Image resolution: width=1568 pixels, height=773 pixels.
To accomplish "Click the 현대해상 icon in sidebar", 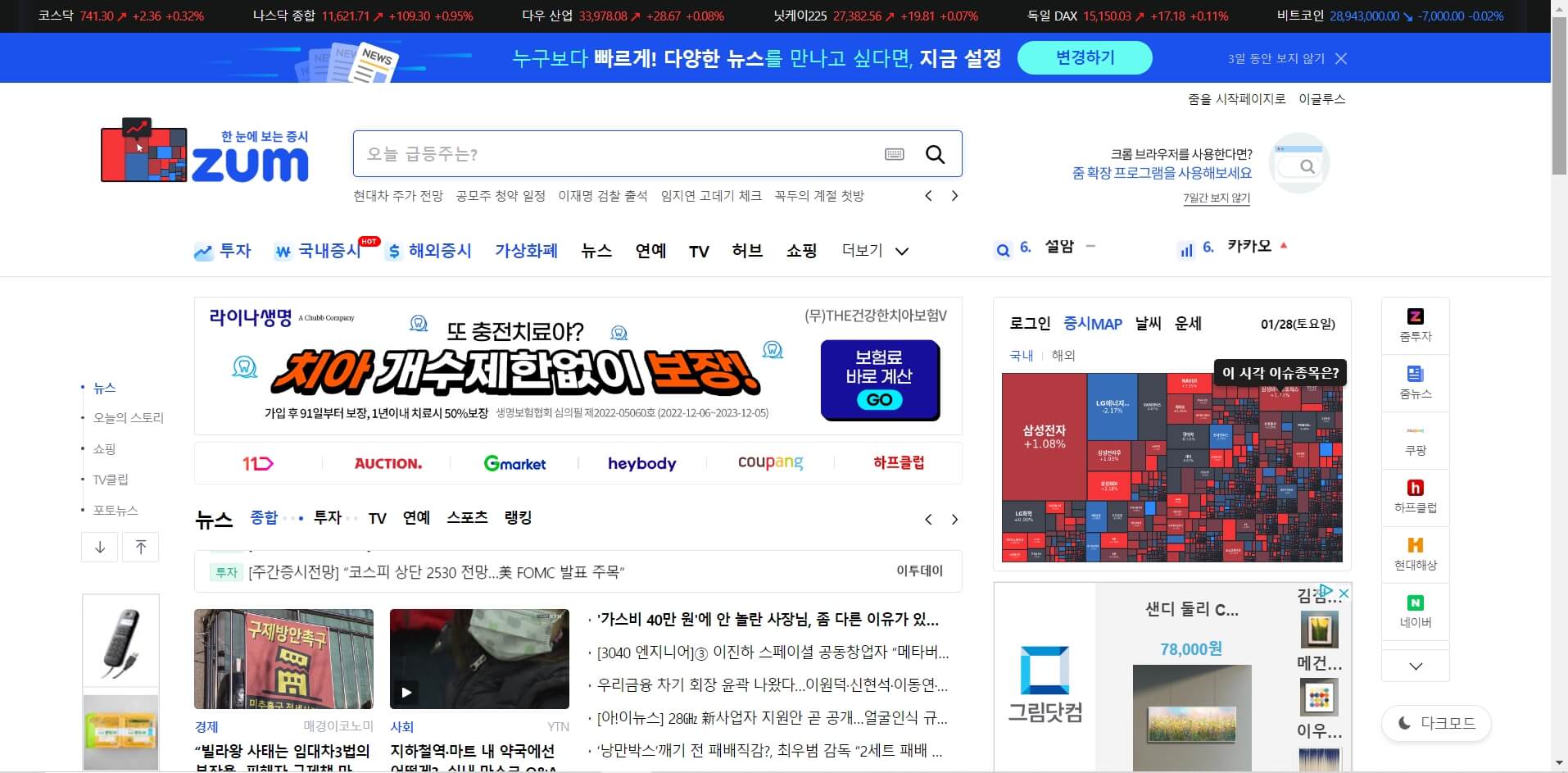I will tap(1415, 555).
